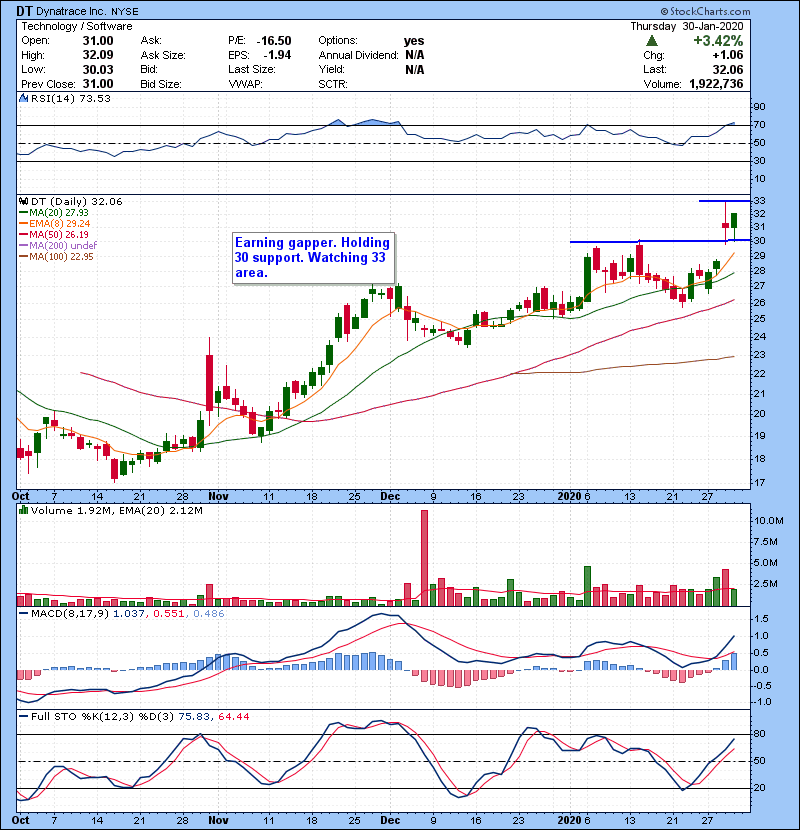Click the Options value yes
Viewport: 800px width, 830px height.
coord(414,41)
